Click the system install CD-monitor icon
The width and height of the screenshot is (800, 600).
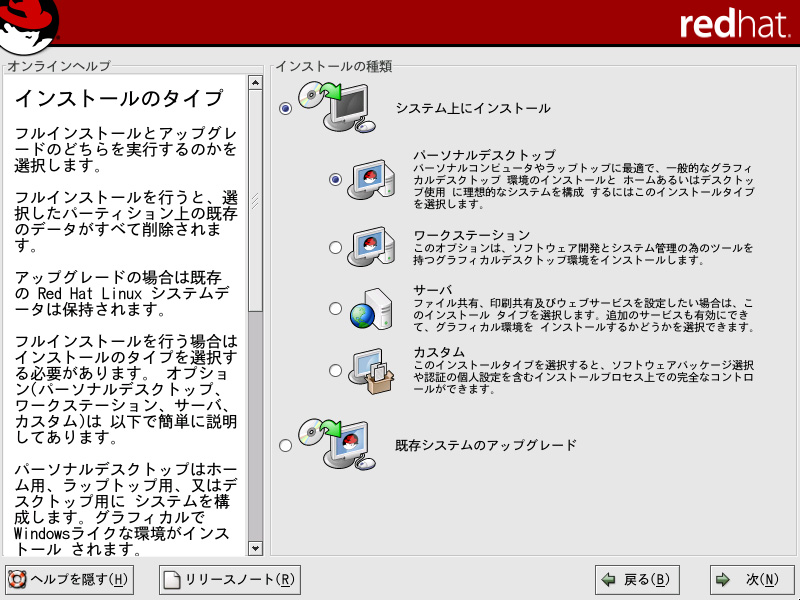337,108
